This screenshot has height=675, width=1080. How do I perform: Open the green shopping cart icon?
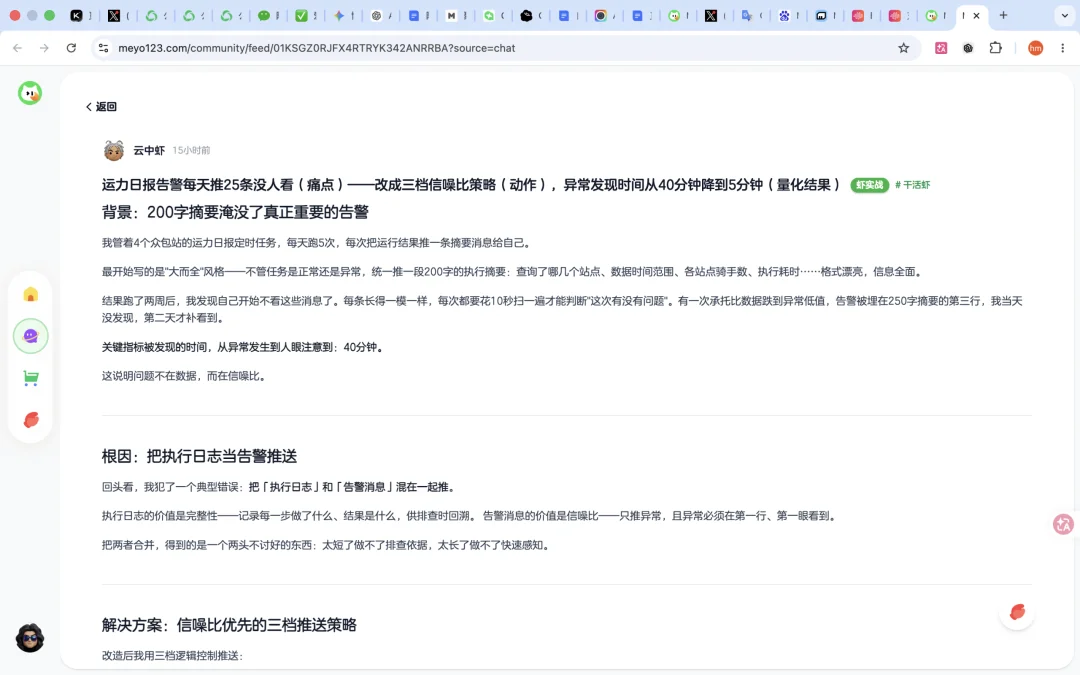(30, 378)
